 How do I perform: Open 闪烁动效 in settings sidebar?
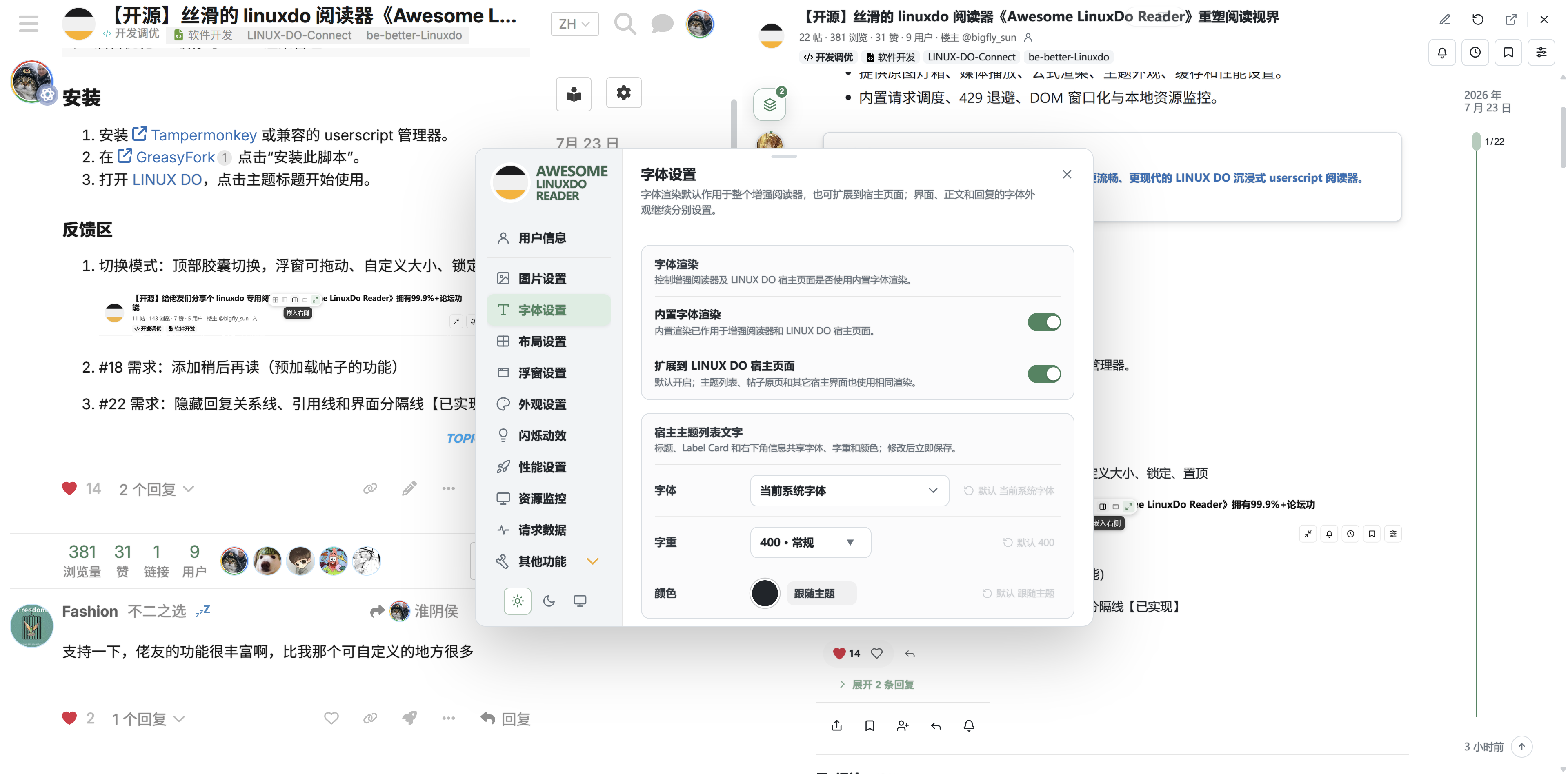click(549, 436)
